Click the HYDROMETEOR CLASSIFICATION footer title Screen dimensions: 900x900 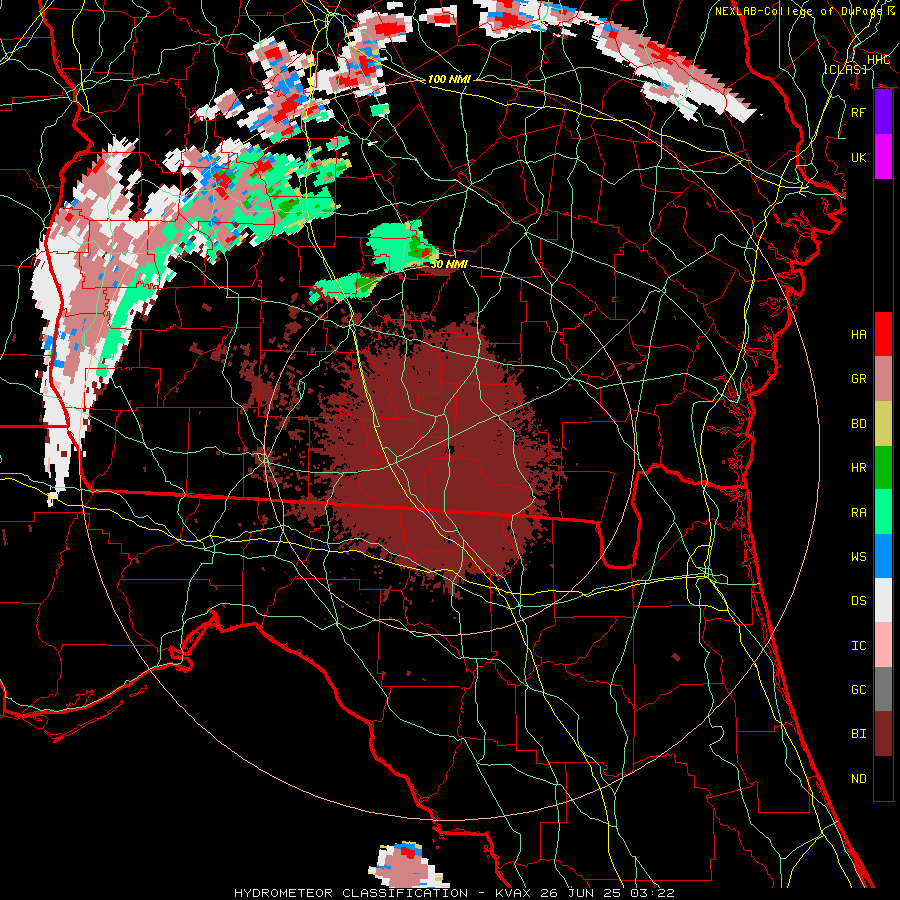coord(351,893)
